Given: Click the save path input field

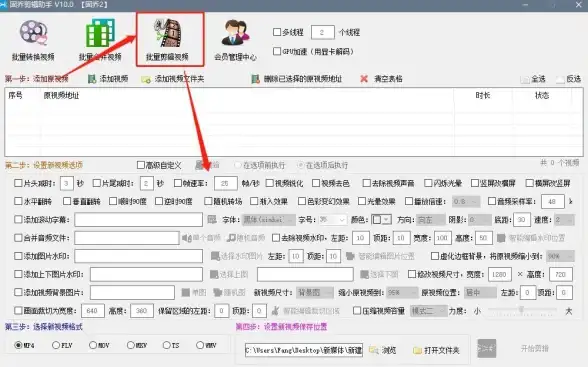Looking at the screenshot, I should pyautogui.click(x=304, y=351).
